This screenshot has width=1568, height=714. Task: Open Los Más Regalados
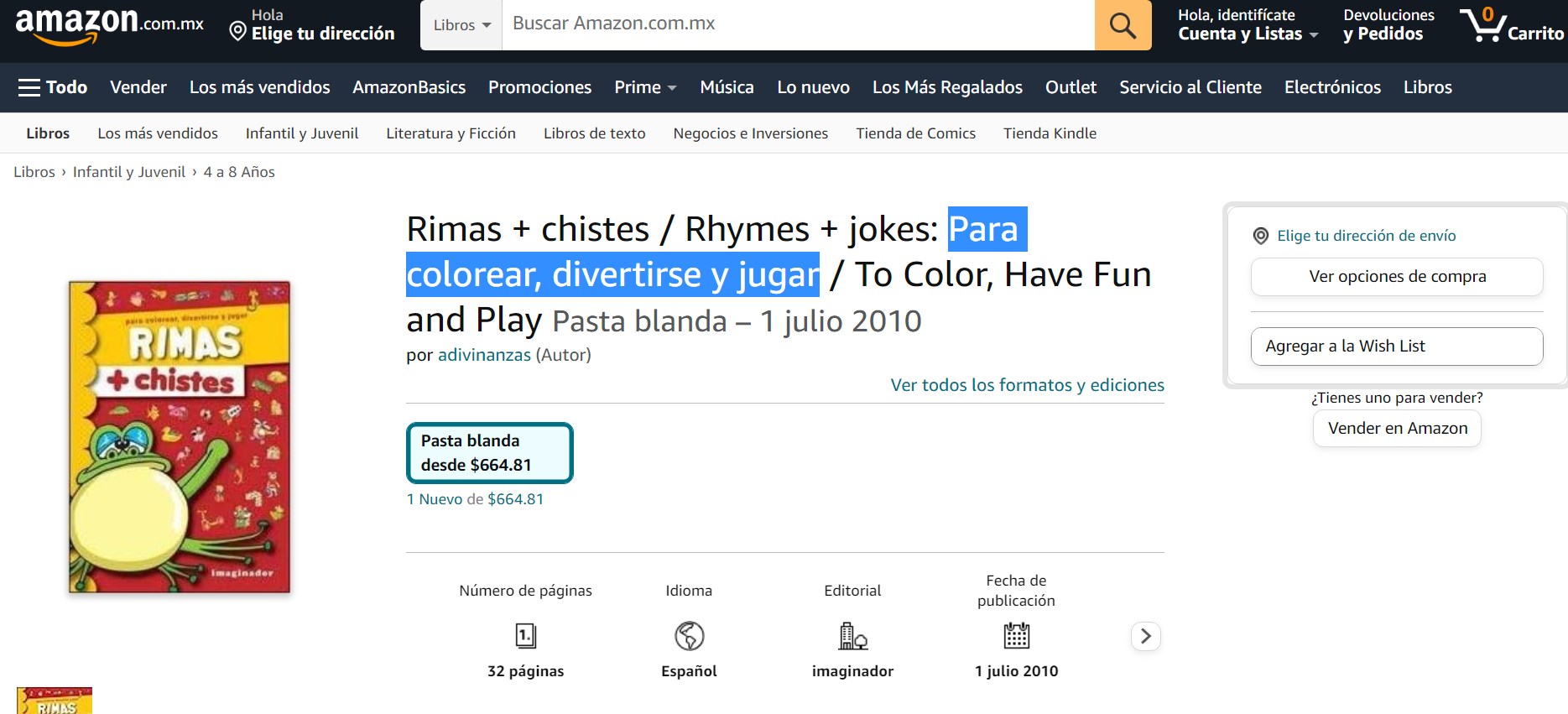(x=948, y=87)
